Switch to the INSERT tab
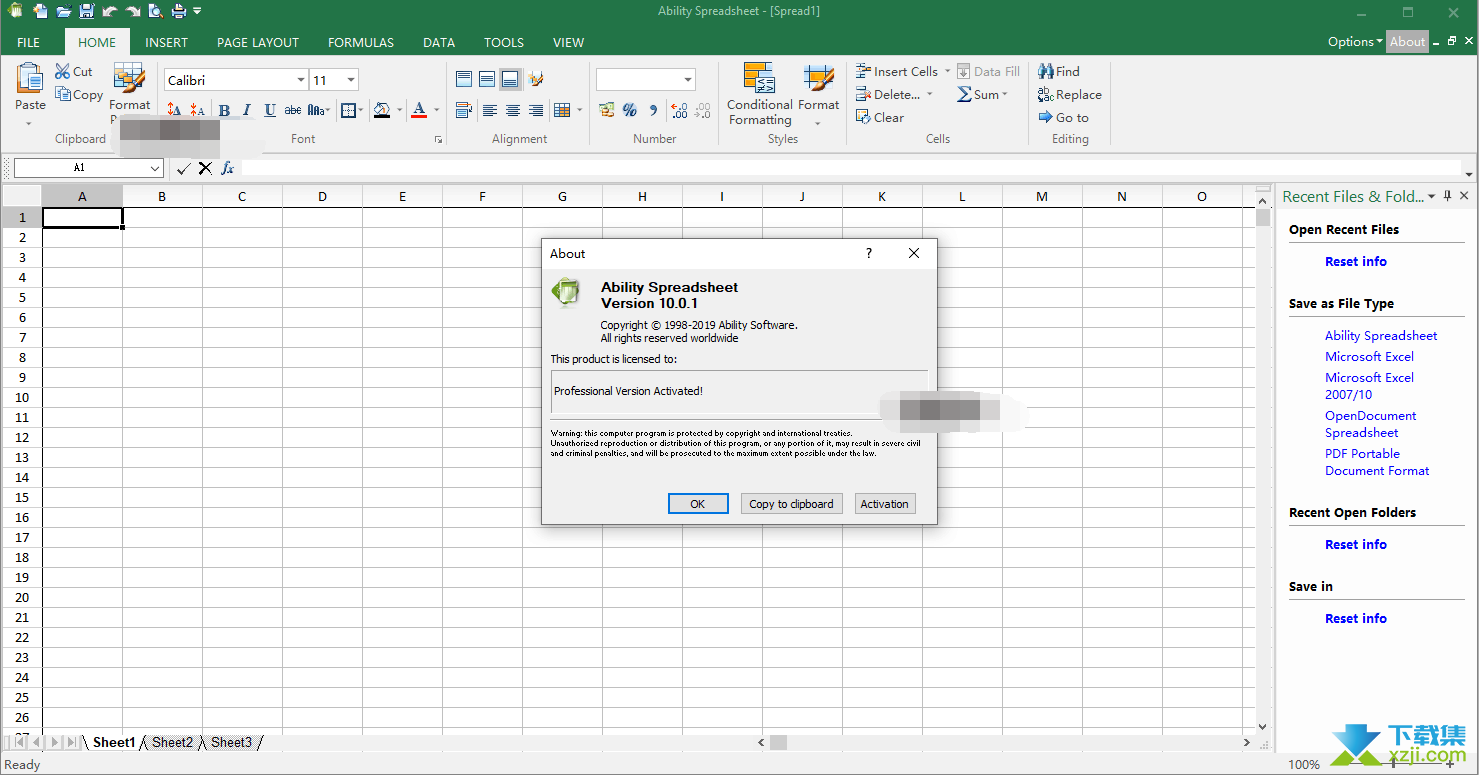Screen dimensions: 1479x775 point(166,42)
